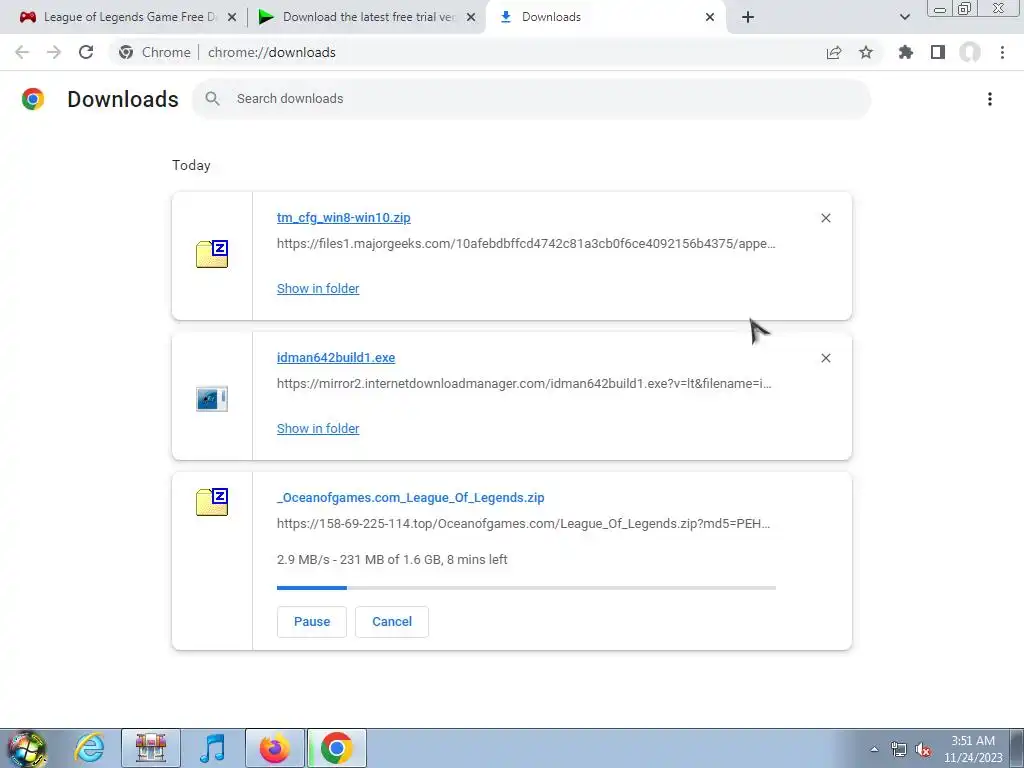Click the Chrome taskbar icon

(336, 748)
